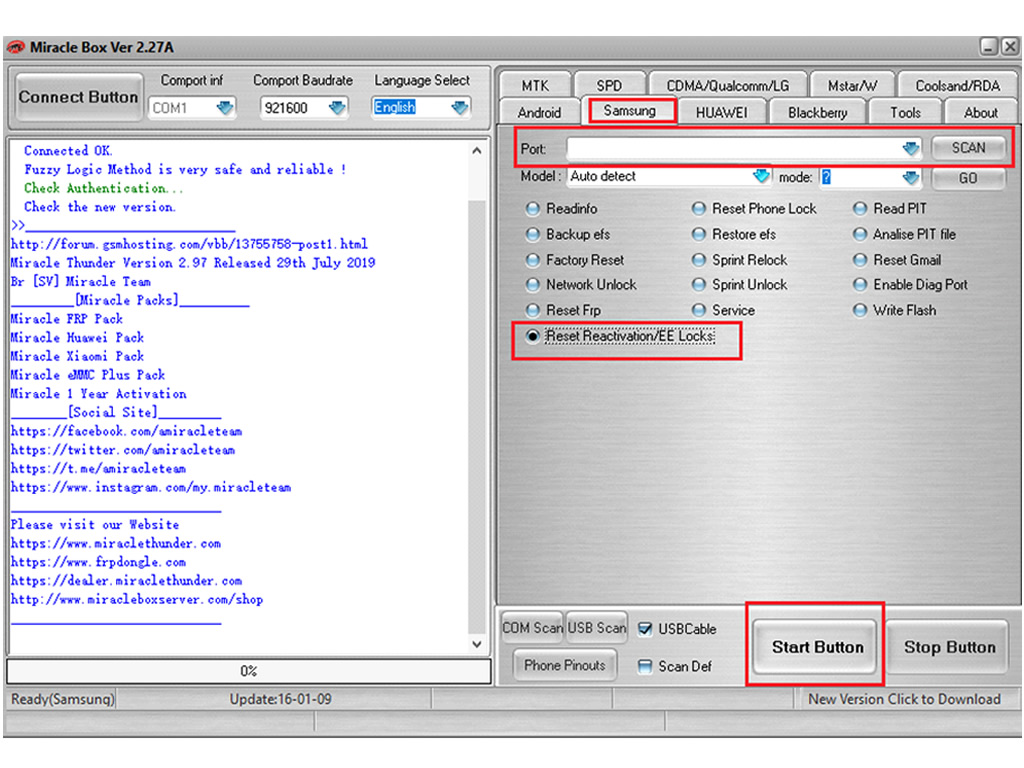The width and height of the screenshot is (1024, 768).
Task: Select the Reset Gmail radio option
Action: tap(860, 260)
